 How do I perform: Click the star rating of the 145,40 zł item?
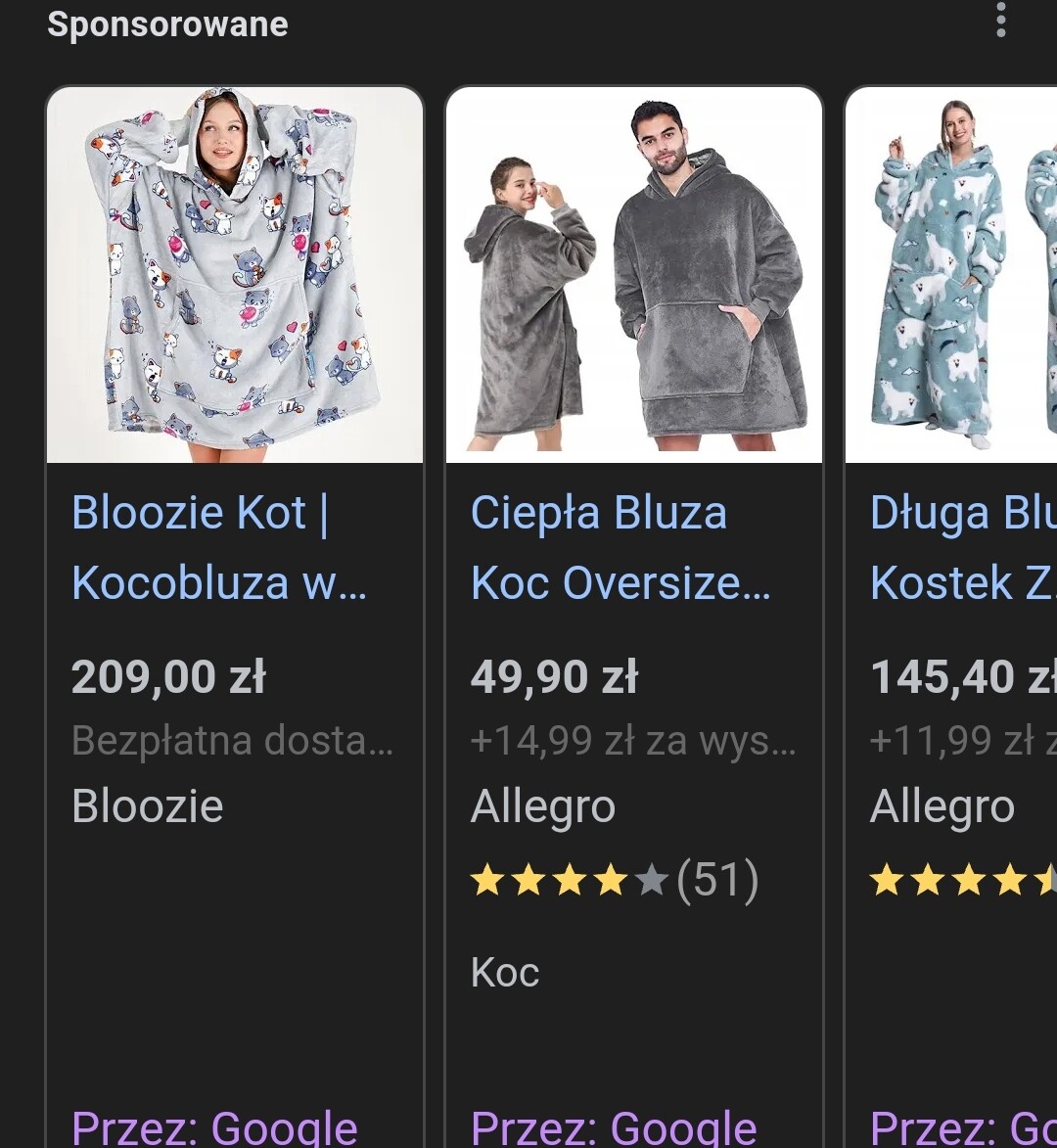tap(963, 879)
